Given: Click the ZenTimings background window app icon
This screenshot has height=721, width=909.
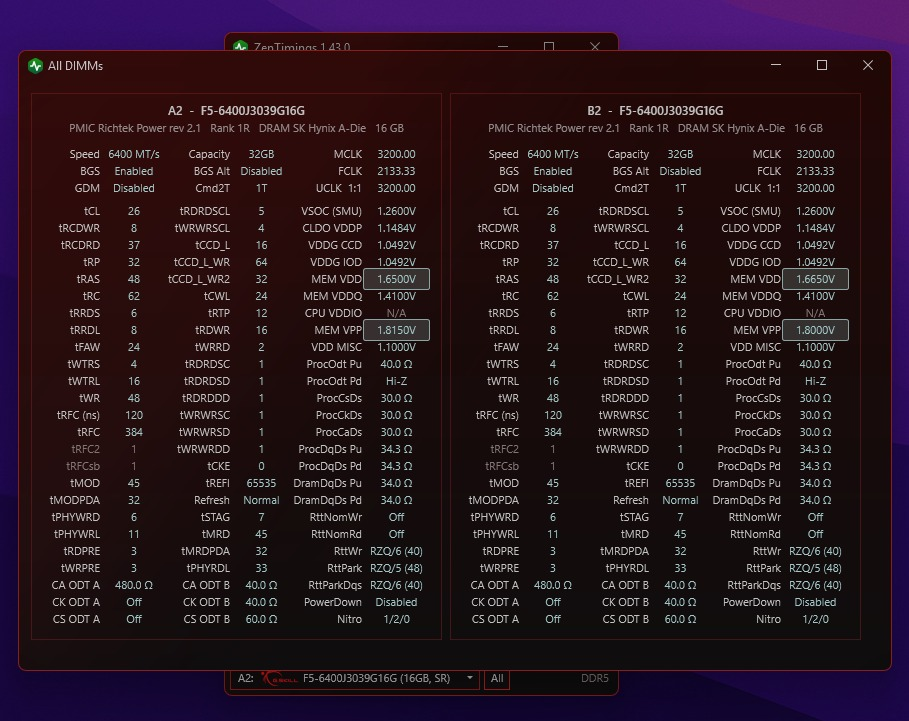Looking at the screenshot, I should click(x=240, y=46).
